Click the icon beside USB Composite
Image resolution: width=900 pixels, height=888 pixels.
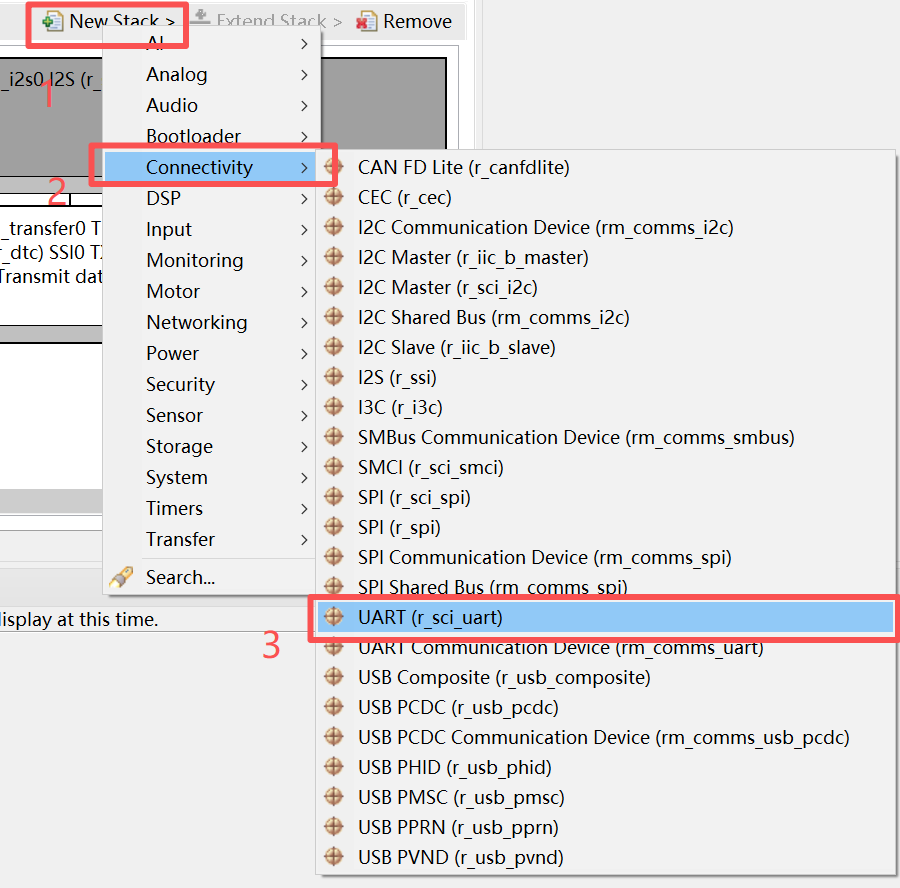[333, 677]
